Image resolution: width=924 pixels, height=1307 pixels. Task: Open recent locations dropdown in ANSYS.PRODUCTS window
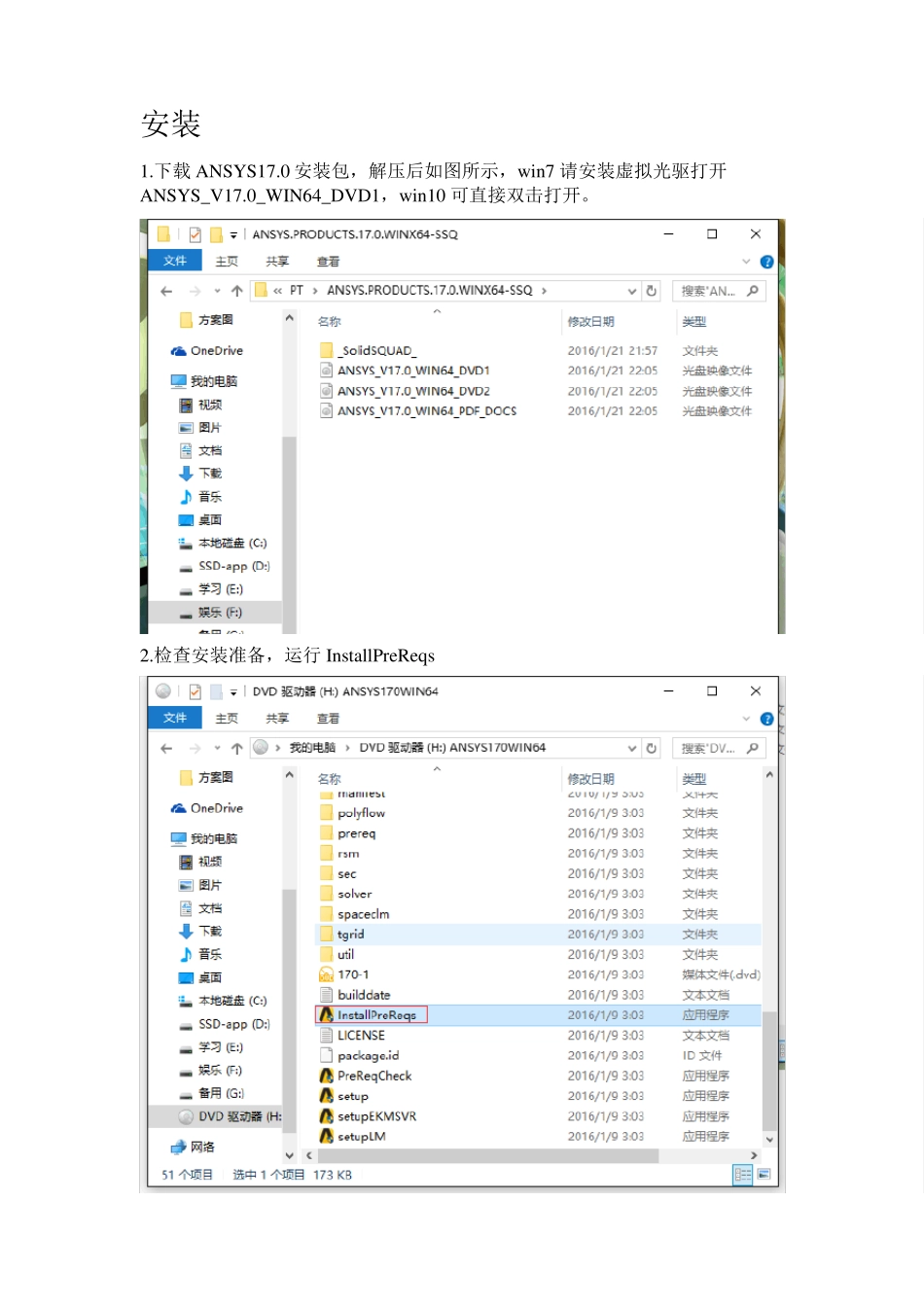[x=217, y=291]
